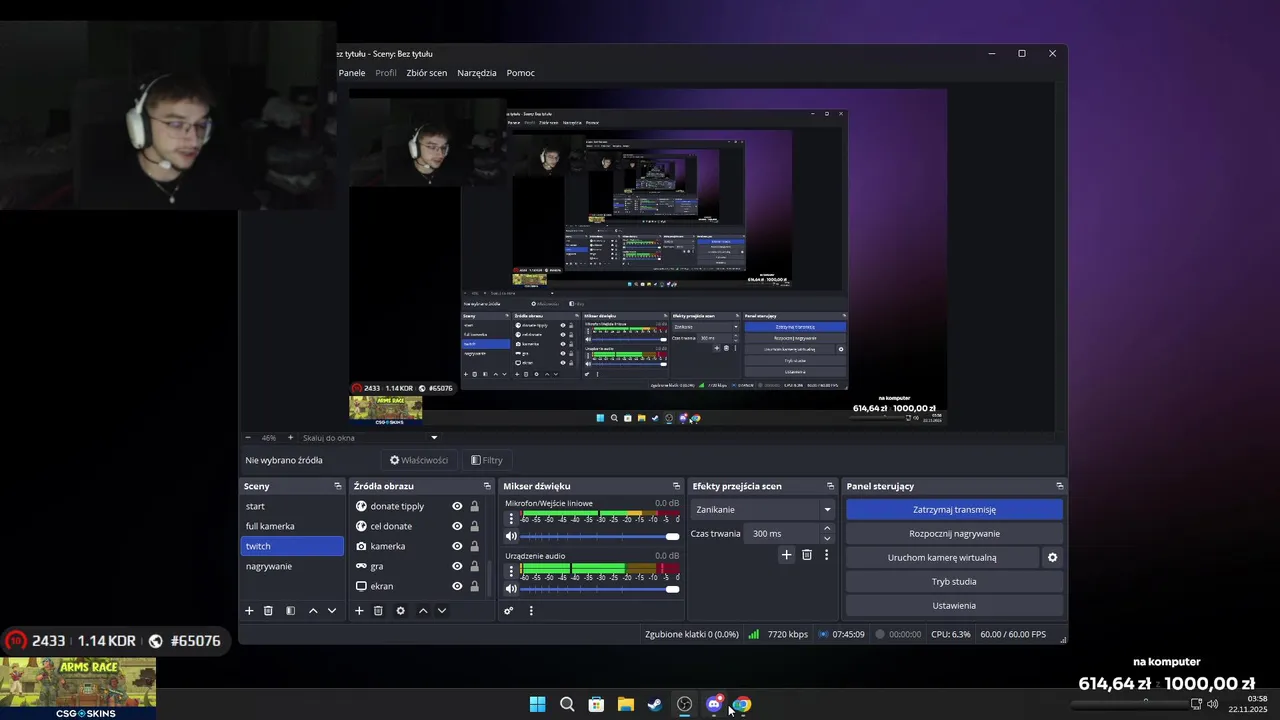This screenshot has height=720, width=1280.
Task: Open the Narzędzia menu
Action: [x=477, y=73]
